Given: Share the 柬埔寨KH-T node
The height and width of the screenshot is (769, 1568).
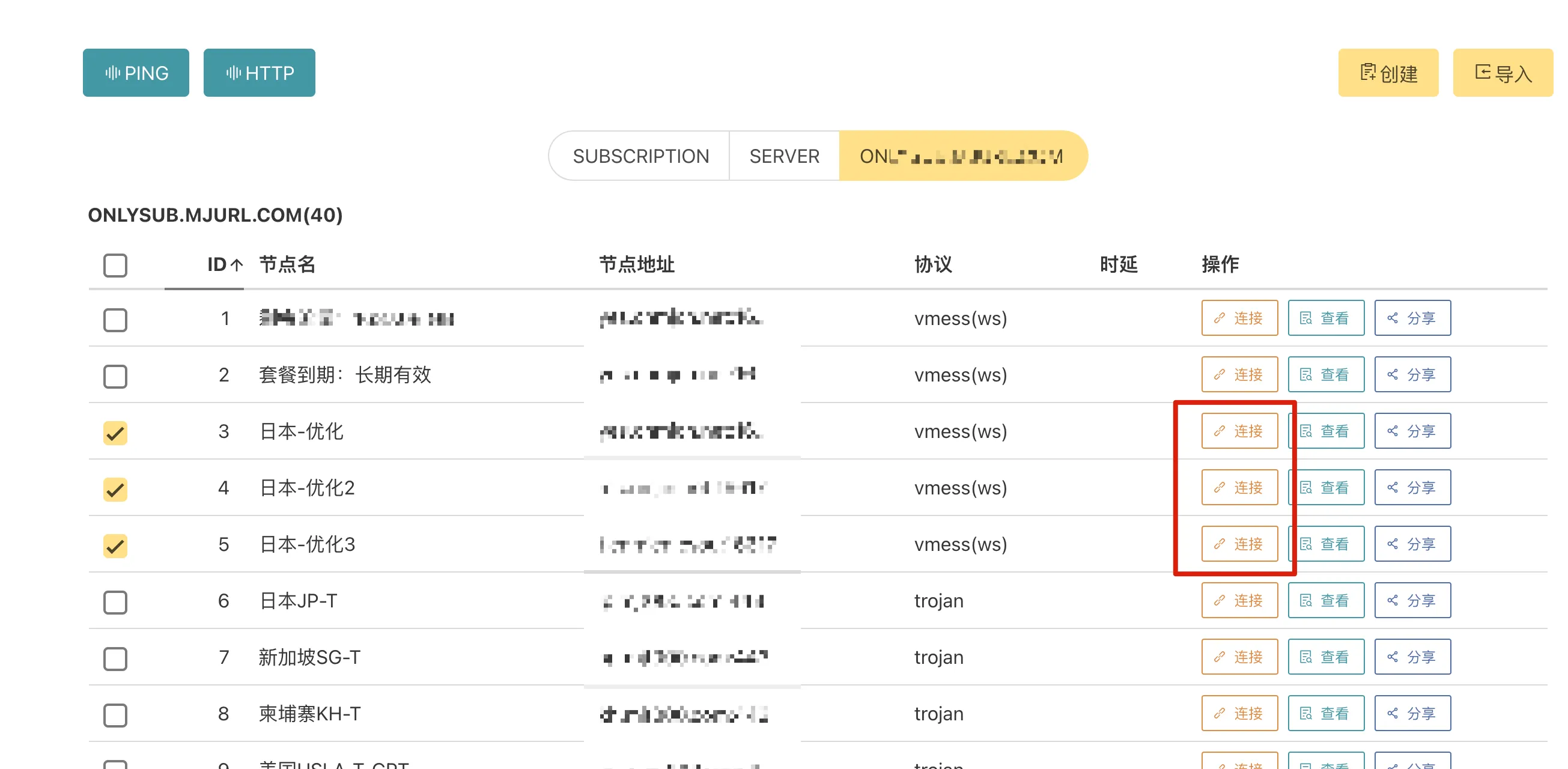Looking at the screenshot, I should pyautogui.click(x=1412, y=714).
